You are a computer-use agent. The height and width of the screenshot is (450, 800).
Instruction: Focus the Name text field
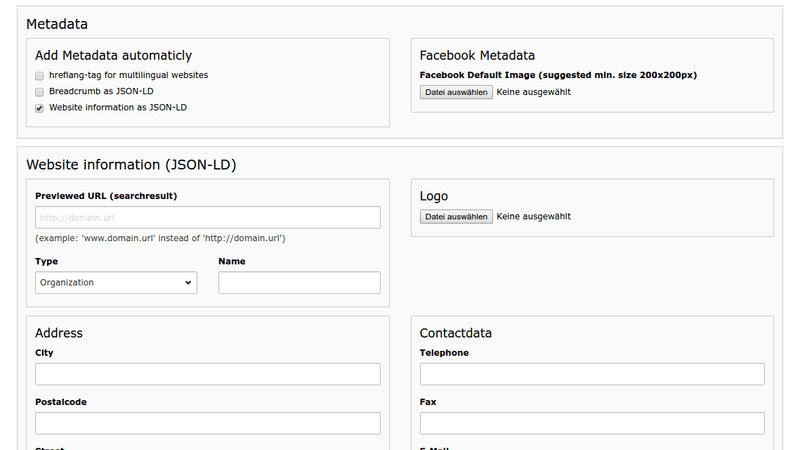point(299,283)
